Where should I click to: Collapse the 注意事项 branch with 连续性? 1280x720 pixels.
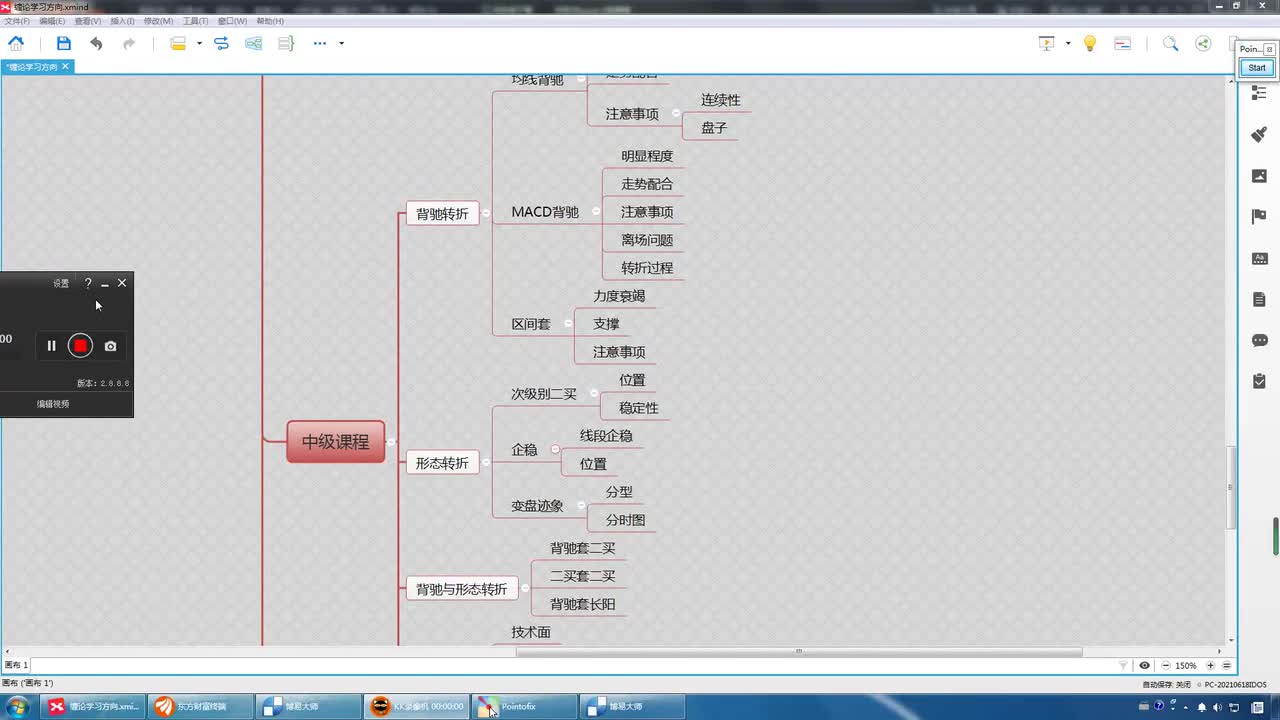coord(676,114)
